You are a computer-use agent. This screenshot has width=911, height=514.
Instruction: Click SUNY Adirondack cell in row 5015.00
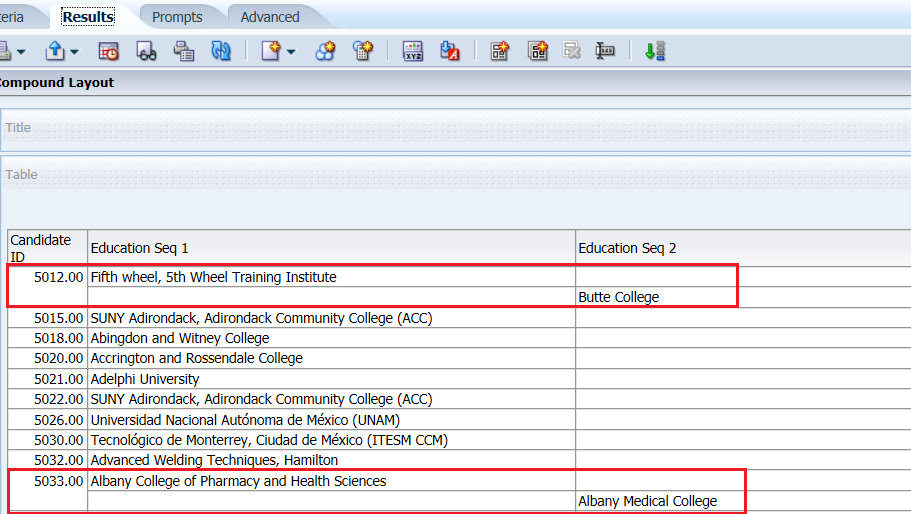[331, 318]
